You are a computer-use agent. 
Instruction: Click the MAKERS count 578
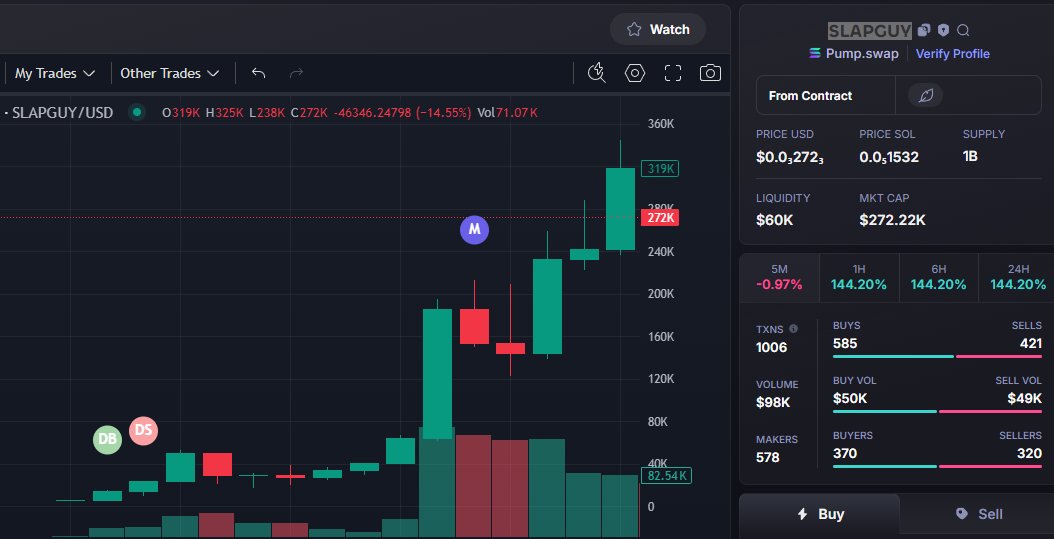[768, 458]
